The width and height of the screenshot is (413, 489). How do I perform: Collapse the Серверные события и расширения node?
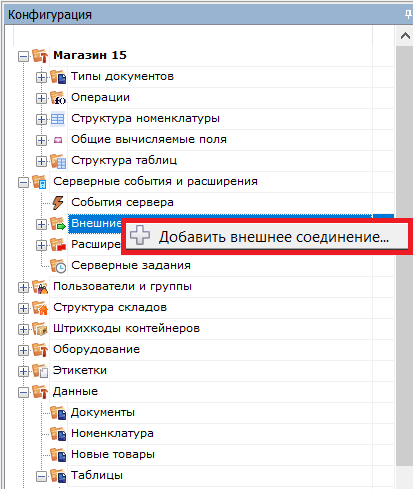coord(23,182)
